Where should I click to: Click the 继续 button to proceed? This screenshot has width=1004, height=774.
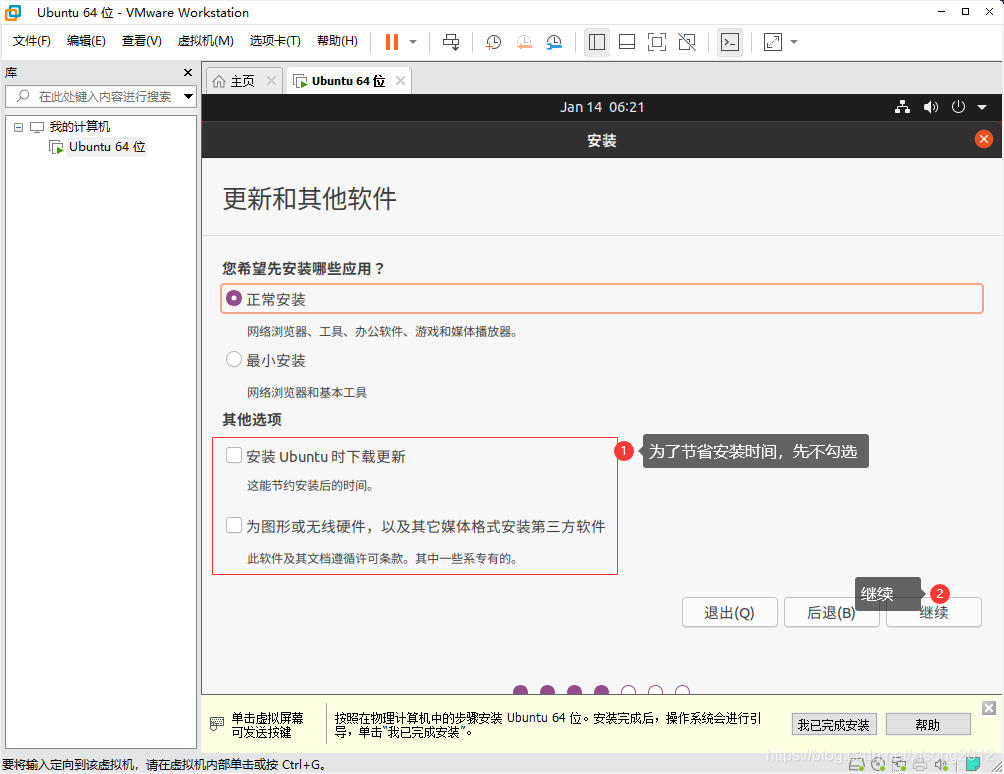coord(934,613)
